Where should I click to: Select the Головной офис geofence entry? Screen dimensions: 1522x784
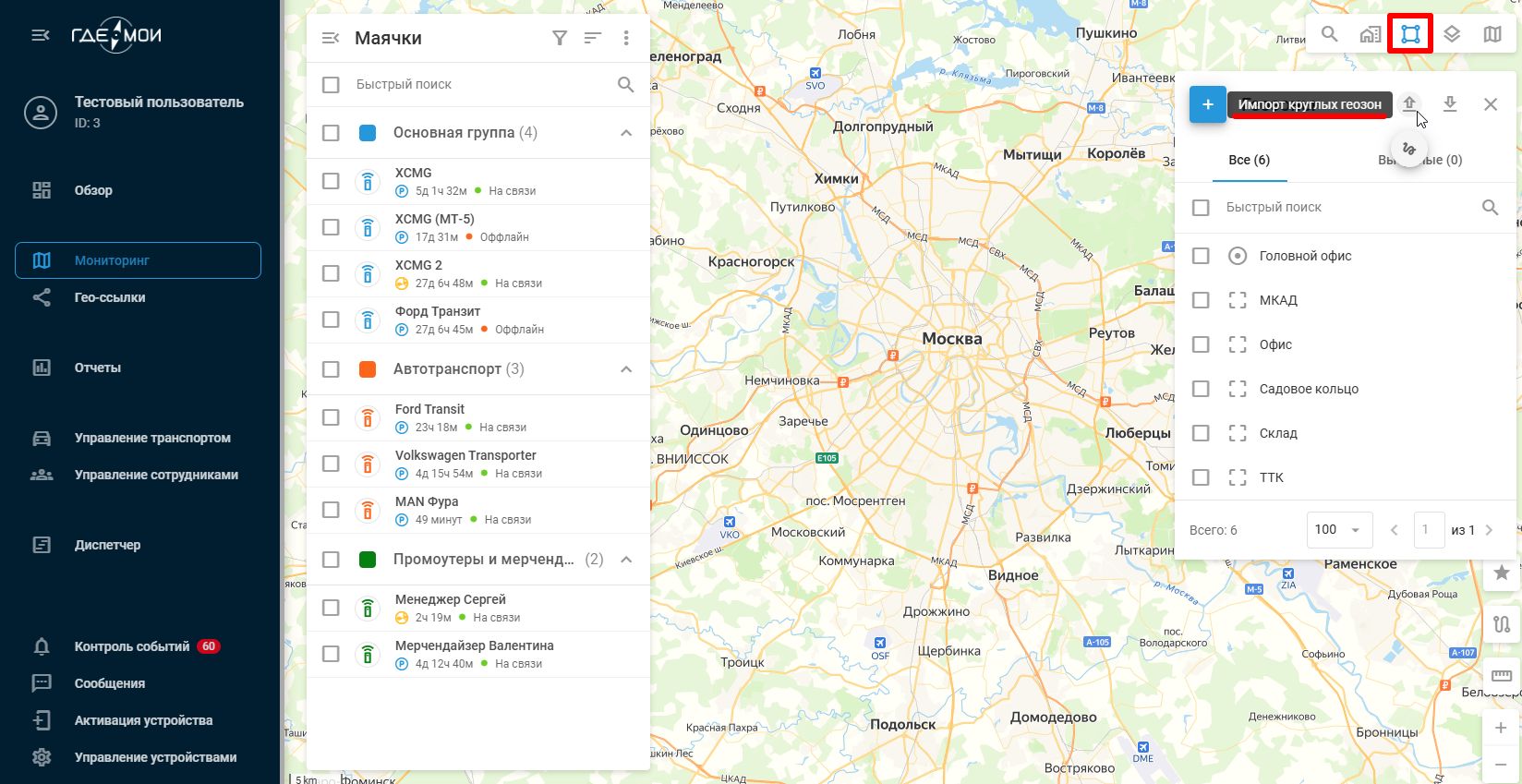click(x=1305, y=256)
